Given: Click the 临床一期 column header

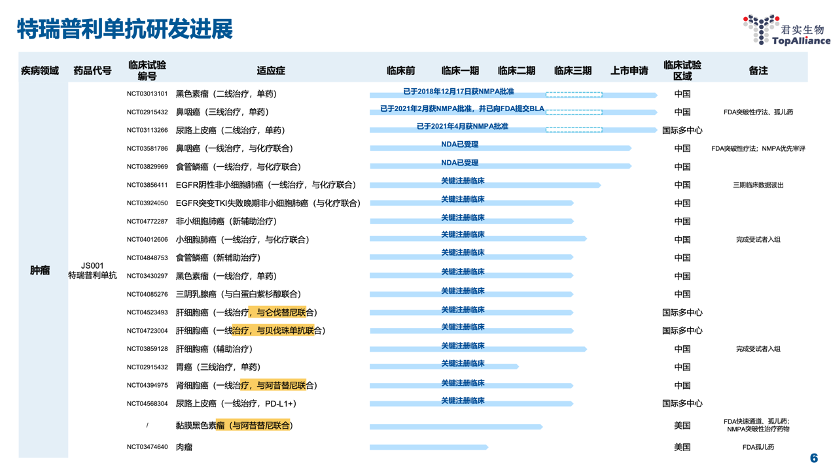Looking at the screenshot, I should click(460, 71).
